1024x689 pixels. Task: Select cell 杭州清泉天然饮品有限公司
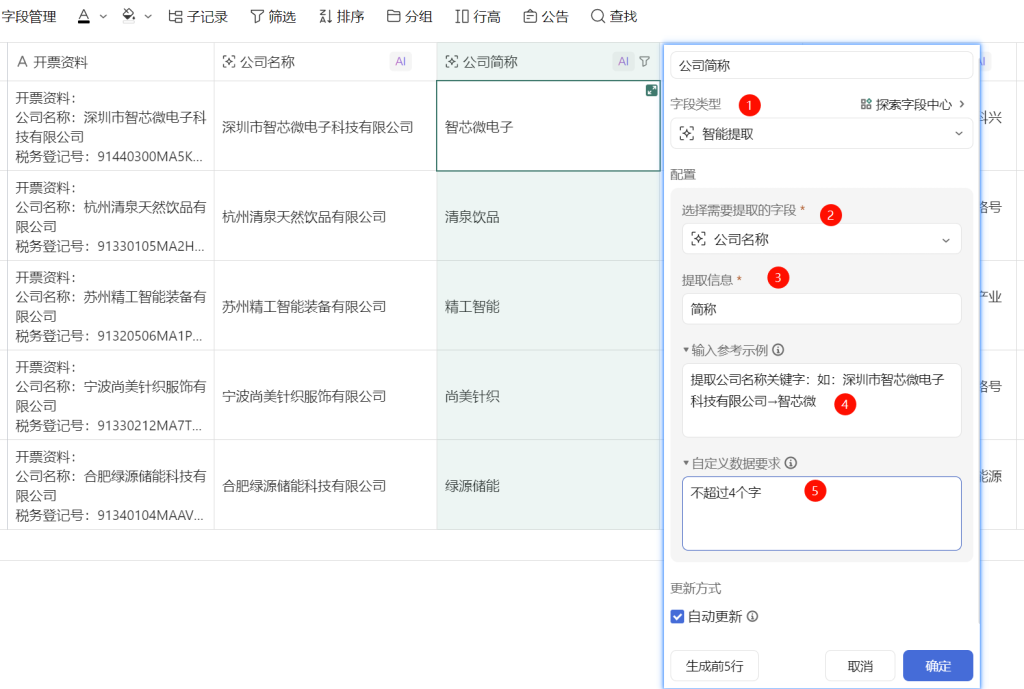[x=325, y=216]
